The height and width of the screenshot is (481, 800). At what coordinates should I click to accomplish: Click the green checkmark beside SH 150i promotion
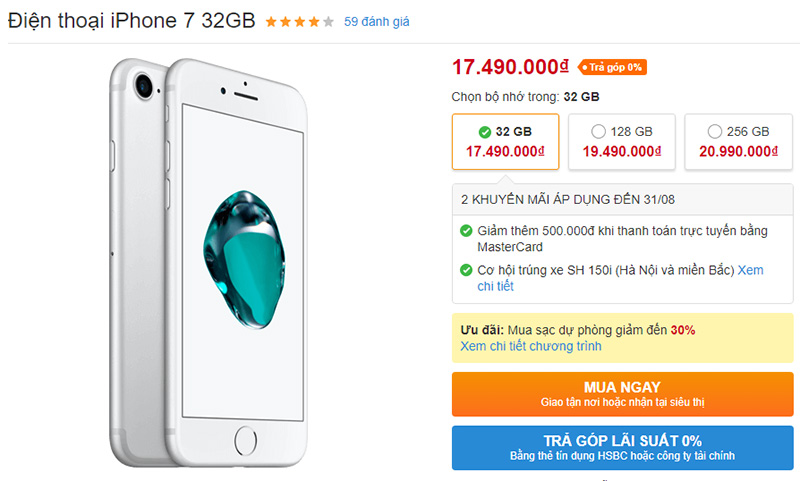pos(466,270)
